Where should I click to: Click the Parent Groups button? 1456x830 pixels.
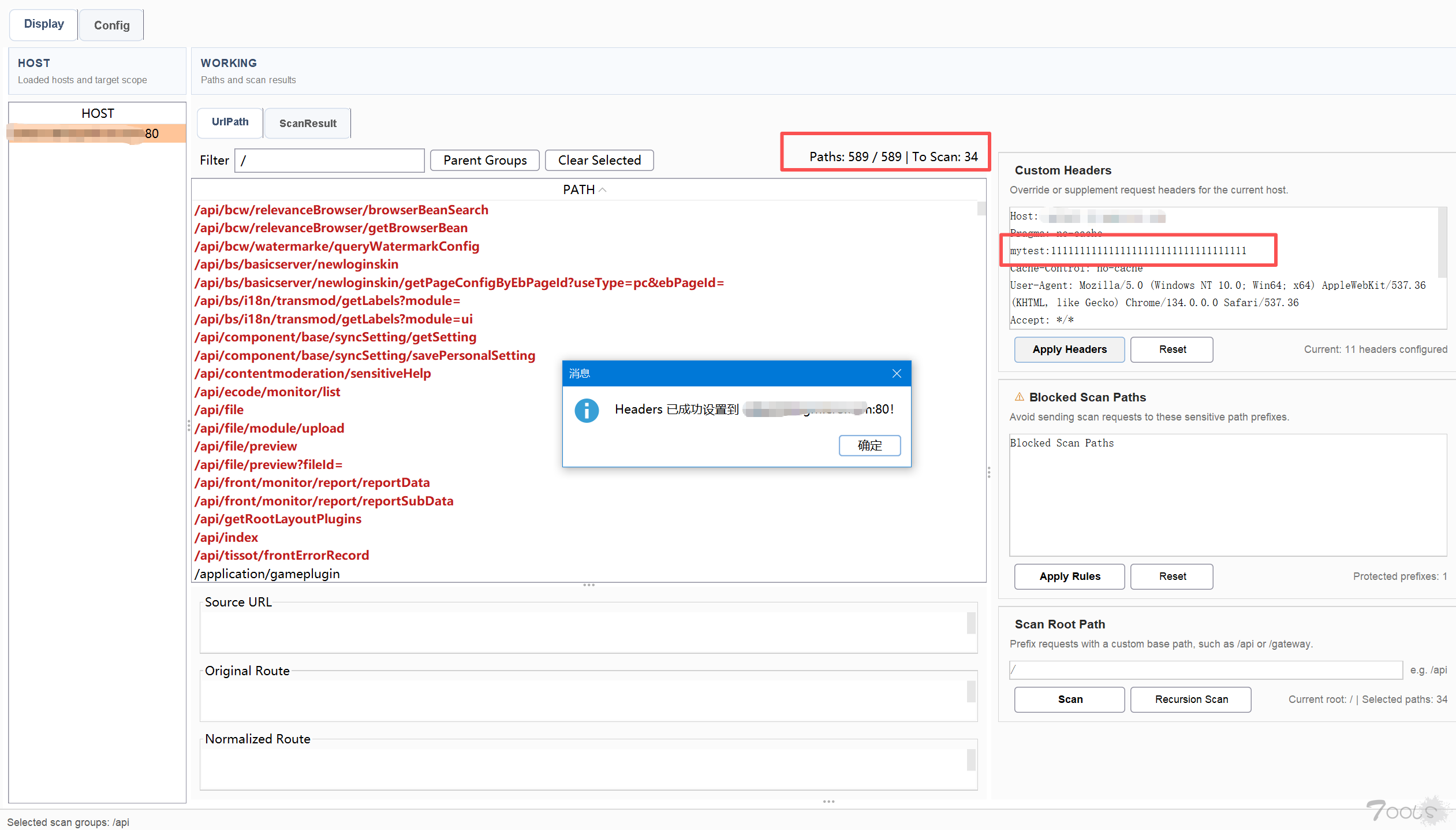[485, 161]
